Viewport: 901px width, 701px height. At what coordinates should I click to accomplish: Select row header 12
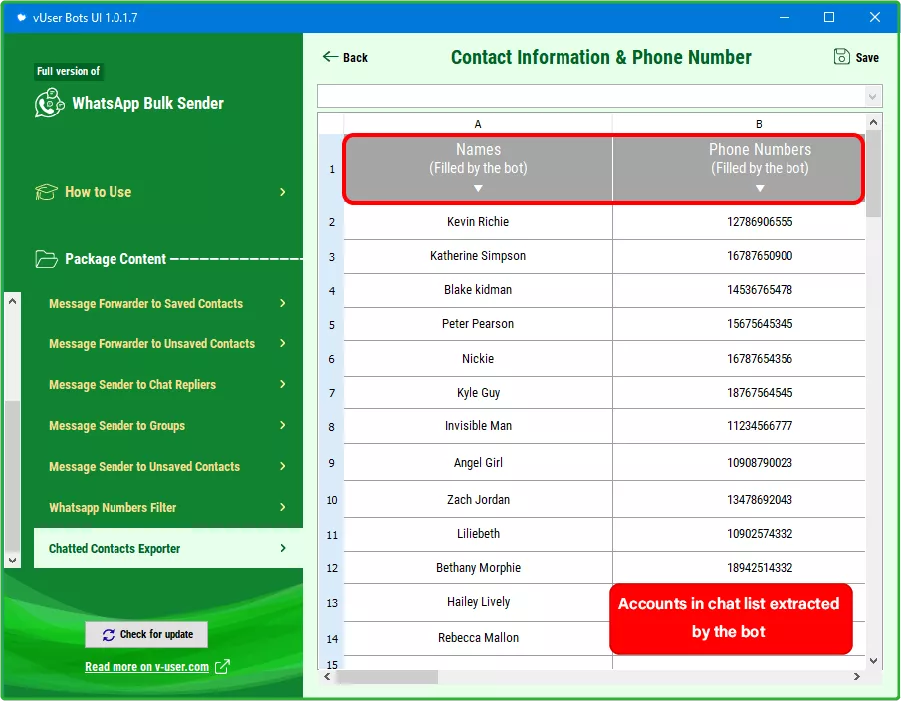tap(332, 568)
